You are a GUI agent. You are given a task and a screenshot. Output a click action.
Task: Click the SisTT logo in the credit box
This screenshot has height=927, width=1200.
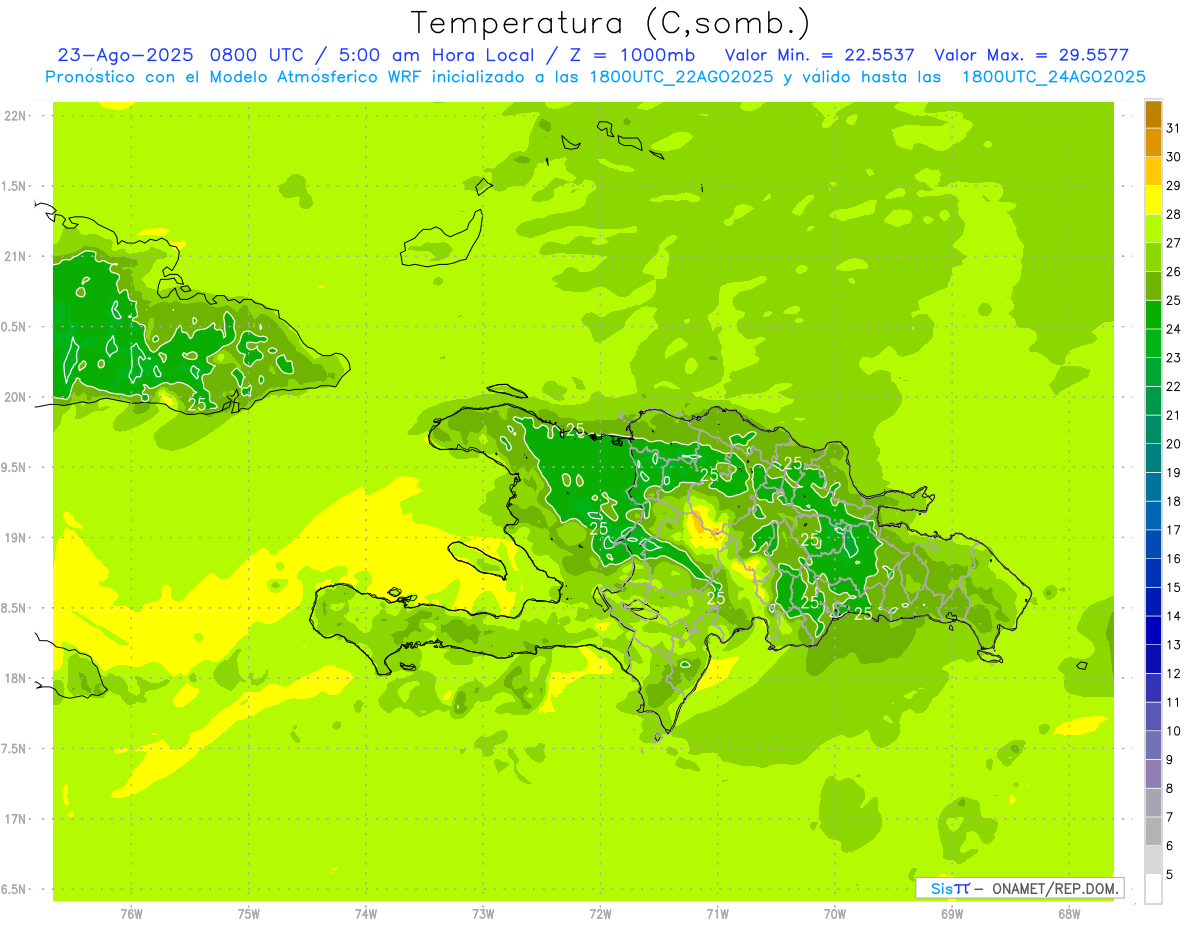950,888
